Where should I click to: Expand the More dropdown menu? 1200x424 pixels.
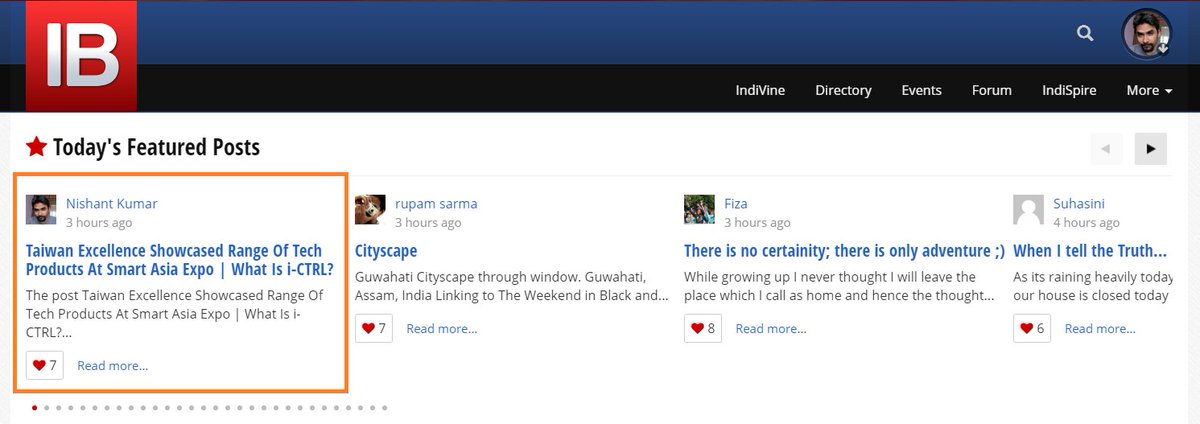pyautogui.click(x=1149, y=90)
